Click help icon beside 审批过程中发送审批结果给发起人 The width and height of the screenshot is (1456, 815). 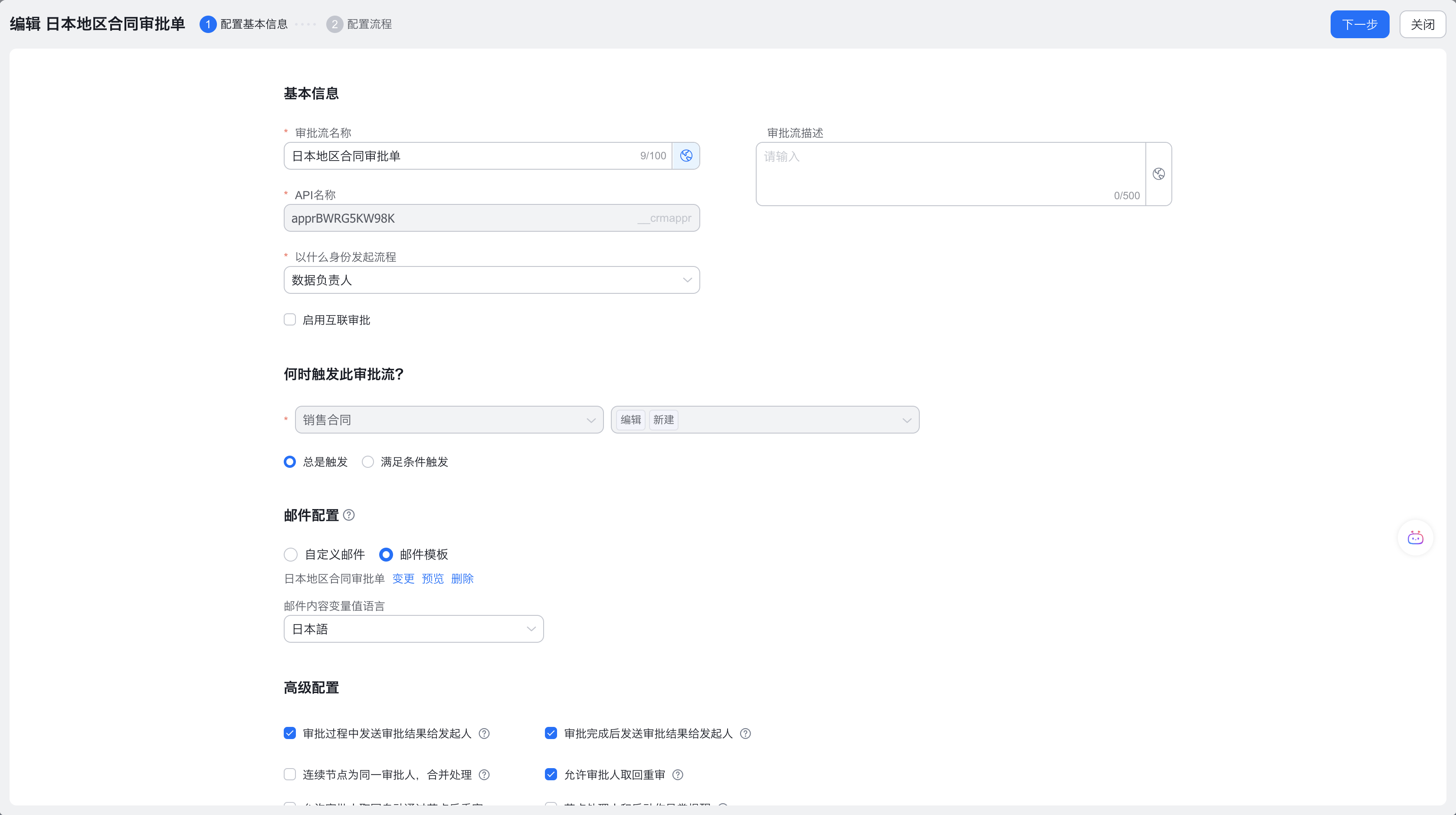point(484,733)
